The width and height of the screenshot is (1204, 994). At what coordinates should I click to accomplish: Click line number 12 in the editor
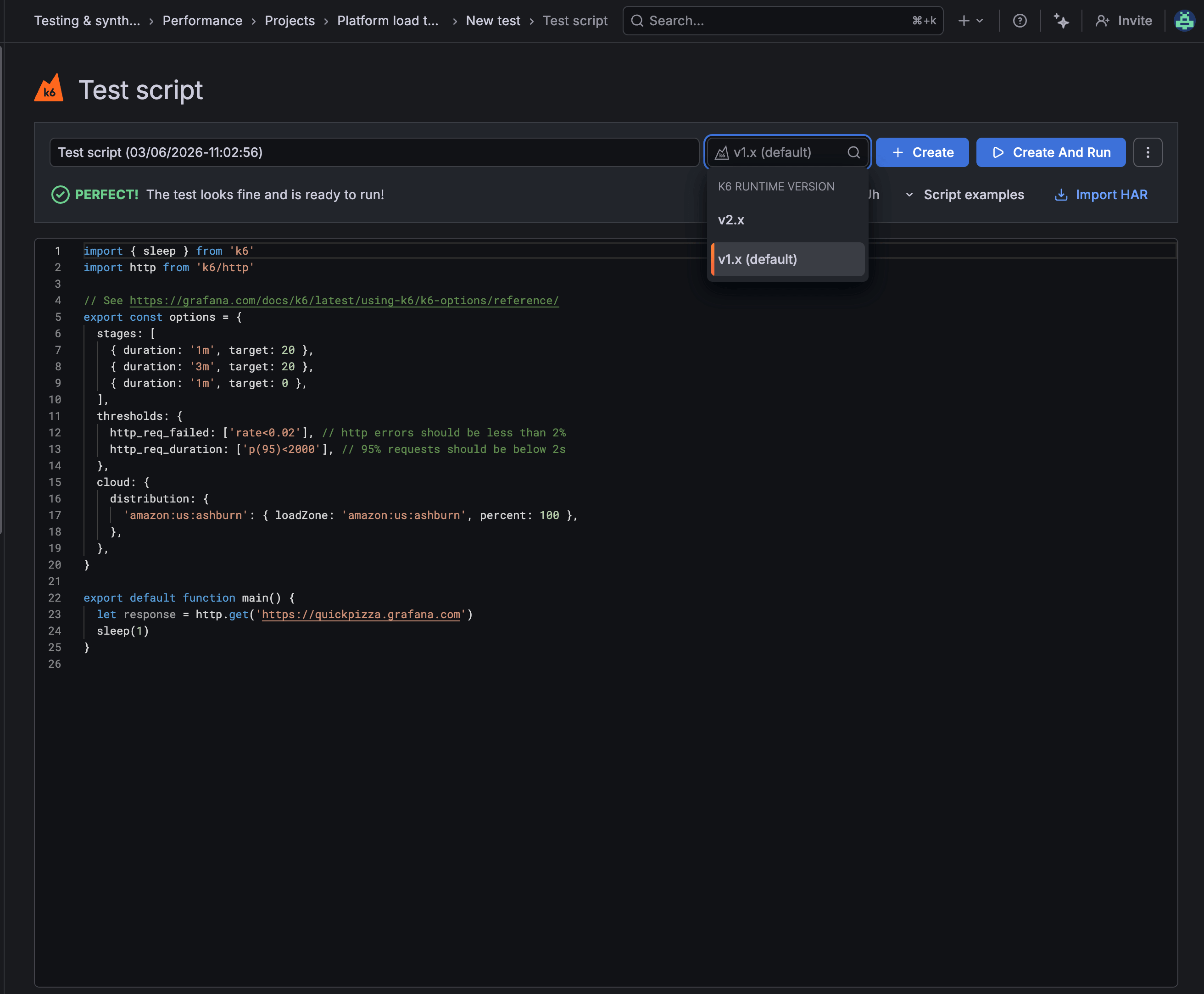point(55,433)
